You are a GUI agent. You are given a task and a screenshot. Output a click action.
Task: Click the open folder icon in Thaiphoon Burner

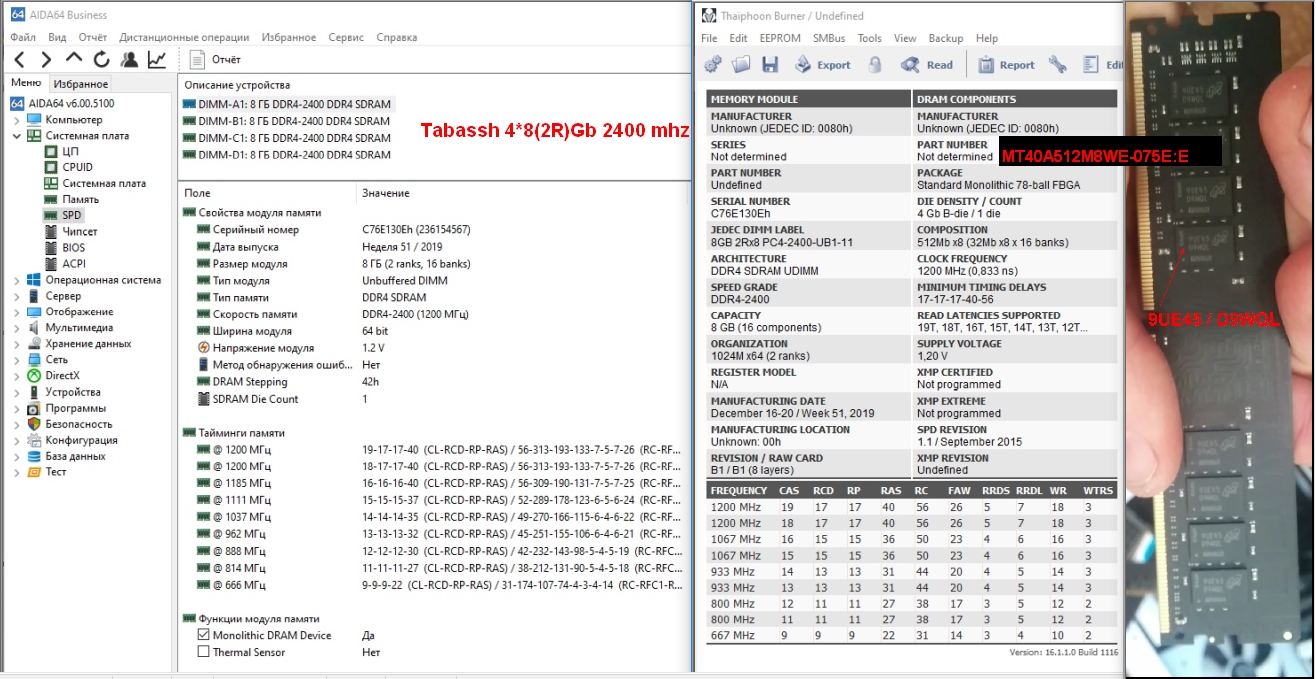tap(741, 65)
